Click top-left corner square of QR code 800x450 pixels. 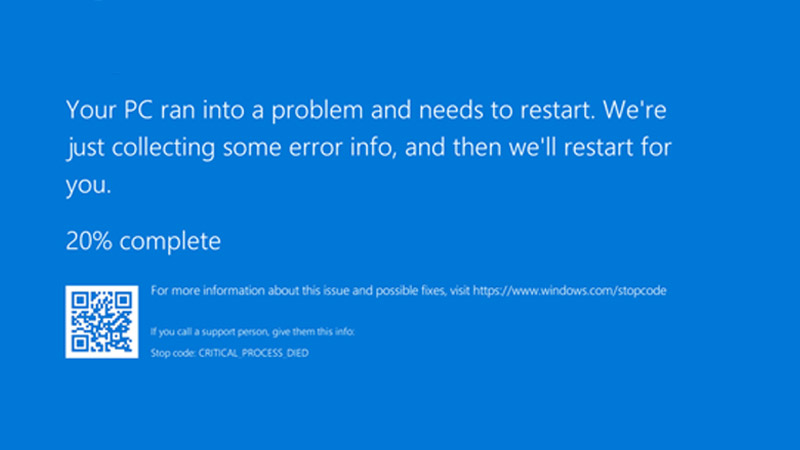tap(77, 298)
